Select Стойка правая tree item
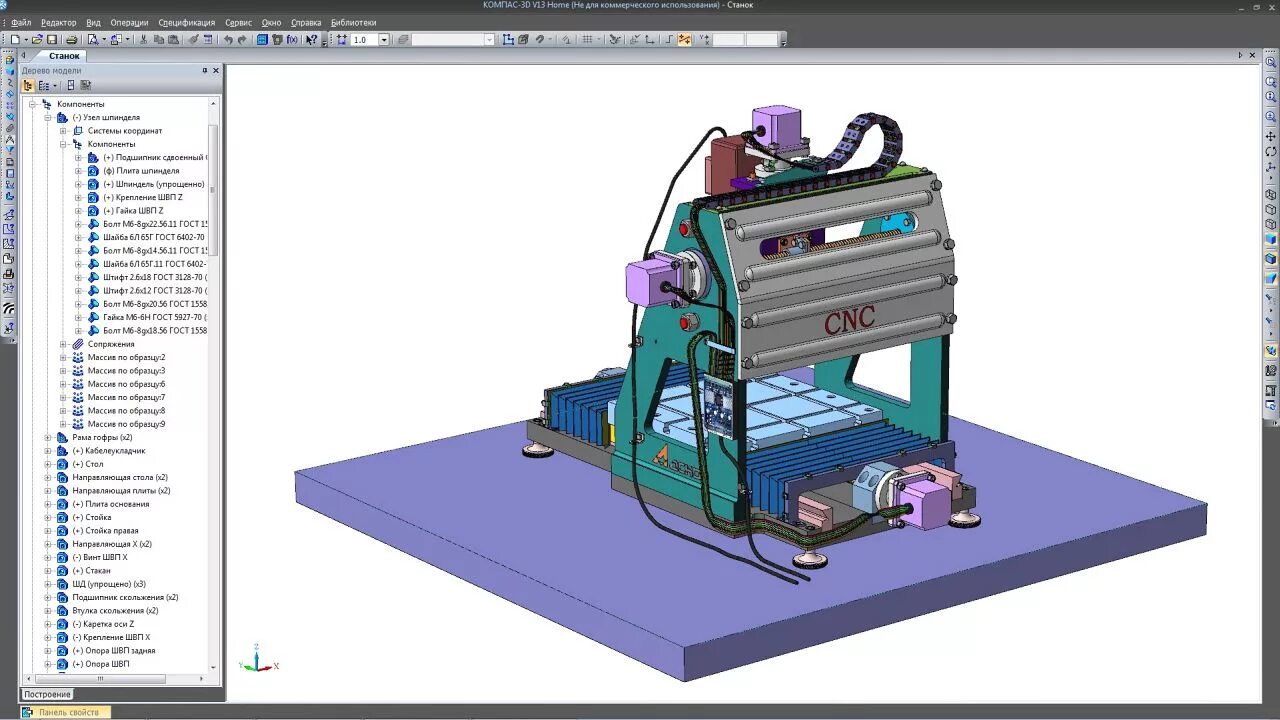Screen dimensions: 1280x720 105,531
